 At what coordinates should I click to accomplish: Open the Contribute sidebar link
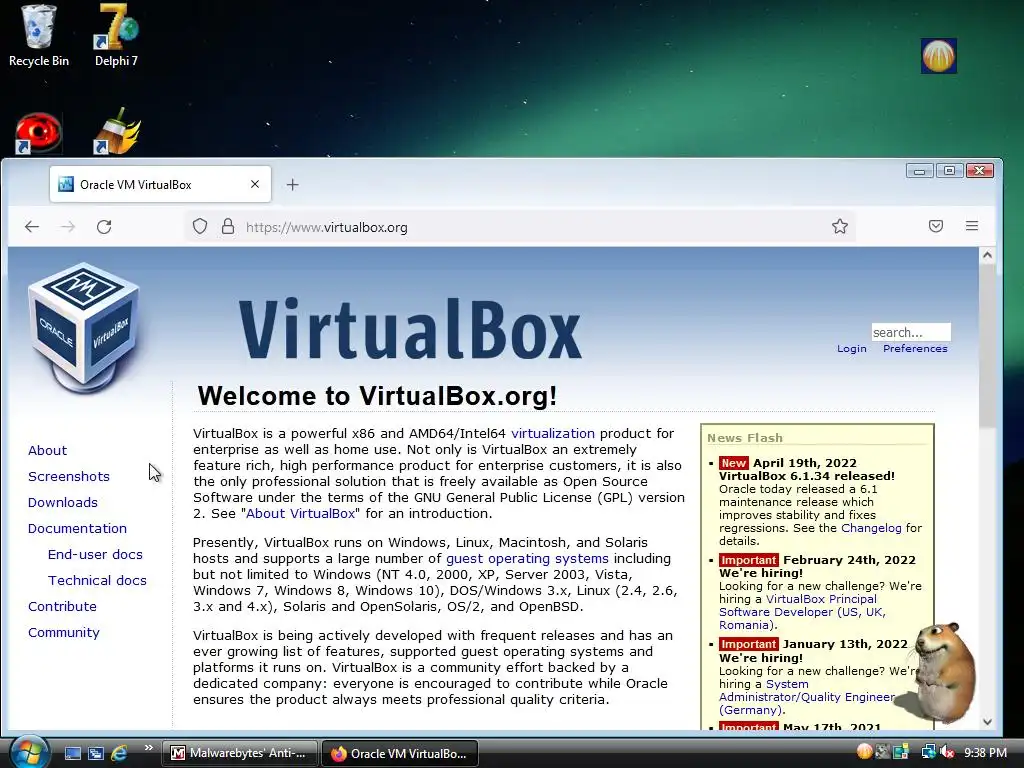tap(62, 607)
